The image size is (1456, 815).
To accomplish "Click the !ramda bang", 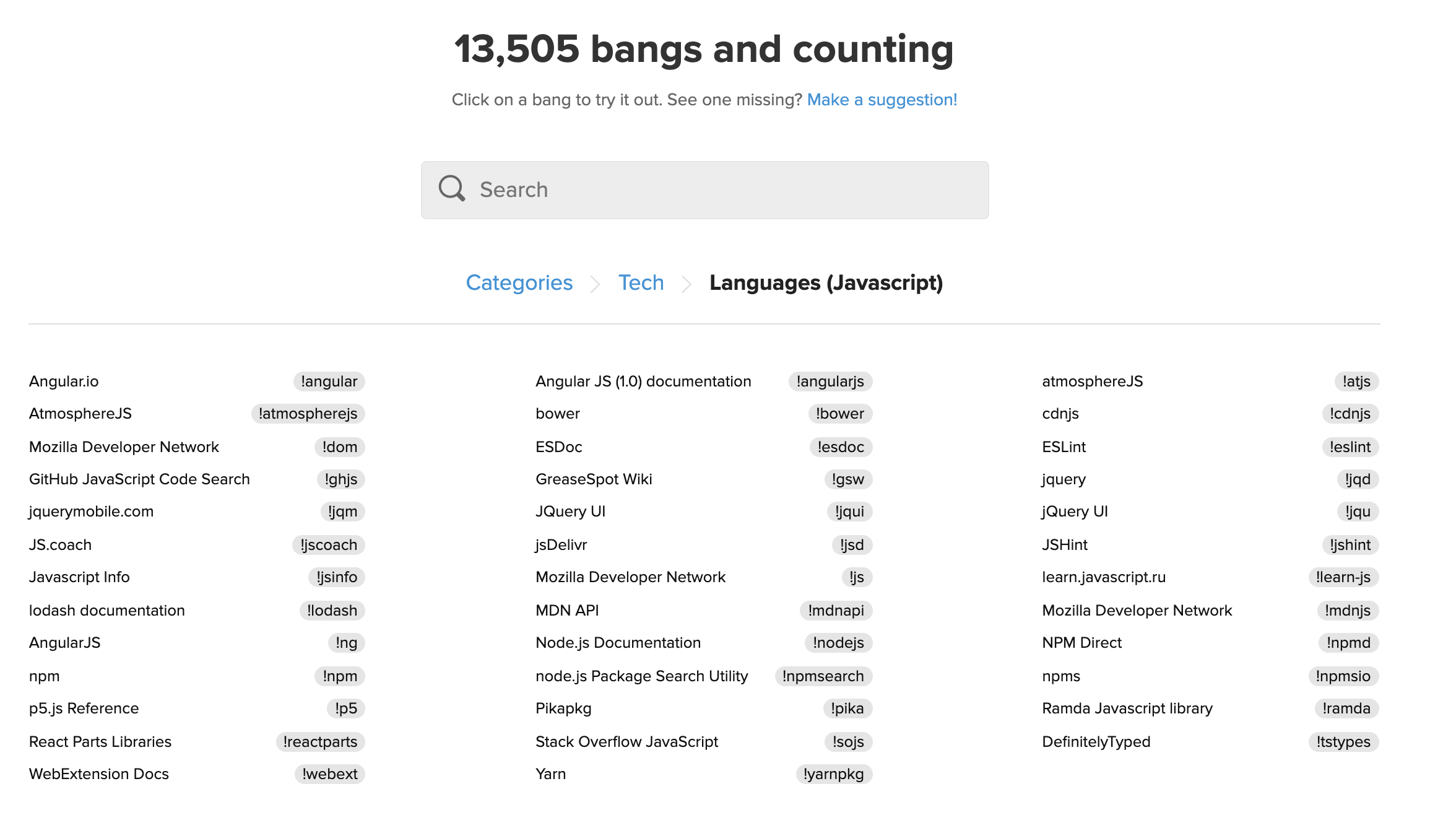I will [1346, 708].
